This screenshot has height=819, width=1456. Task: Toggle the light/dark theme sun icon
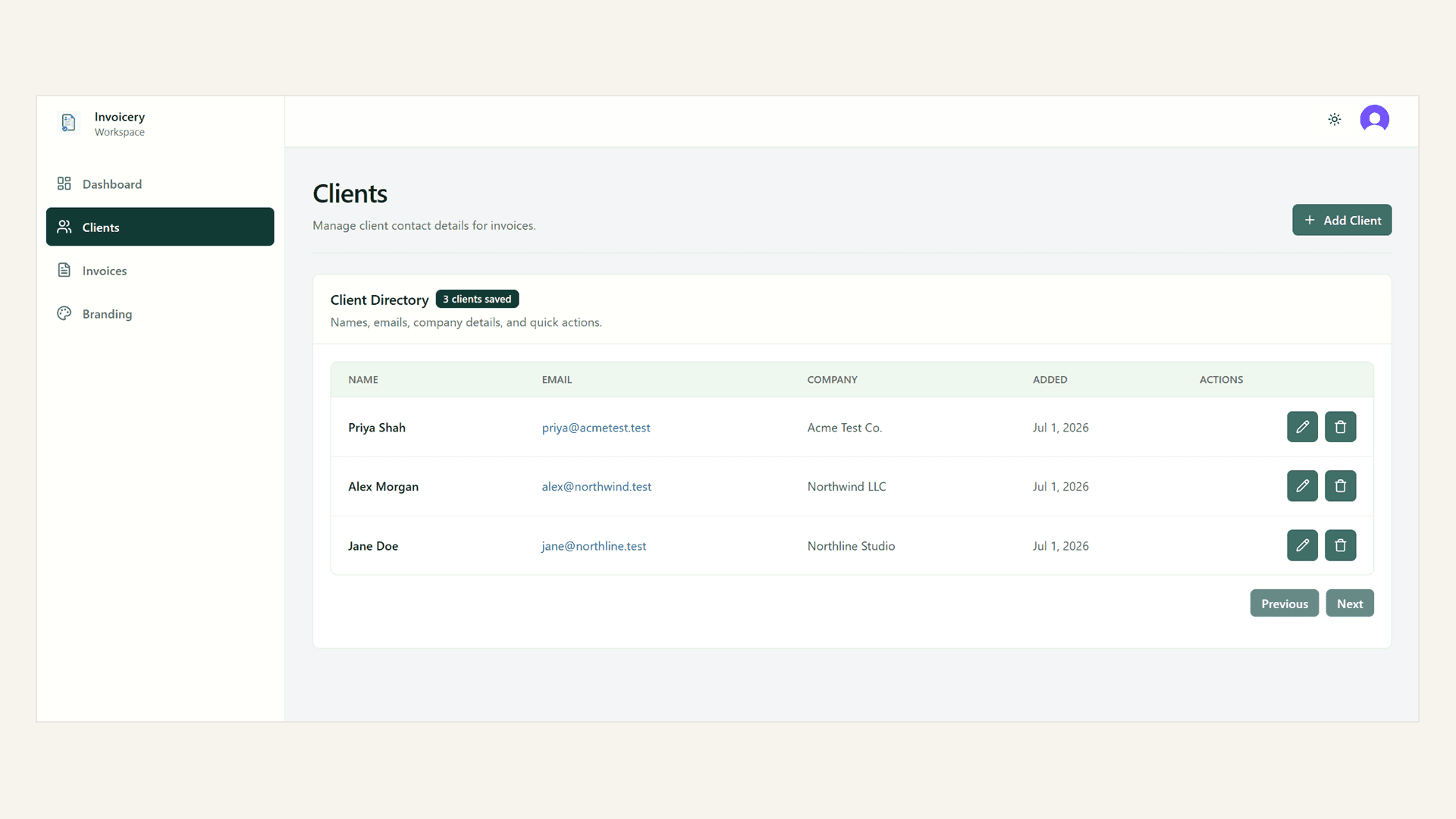(x=1335, y=119)
